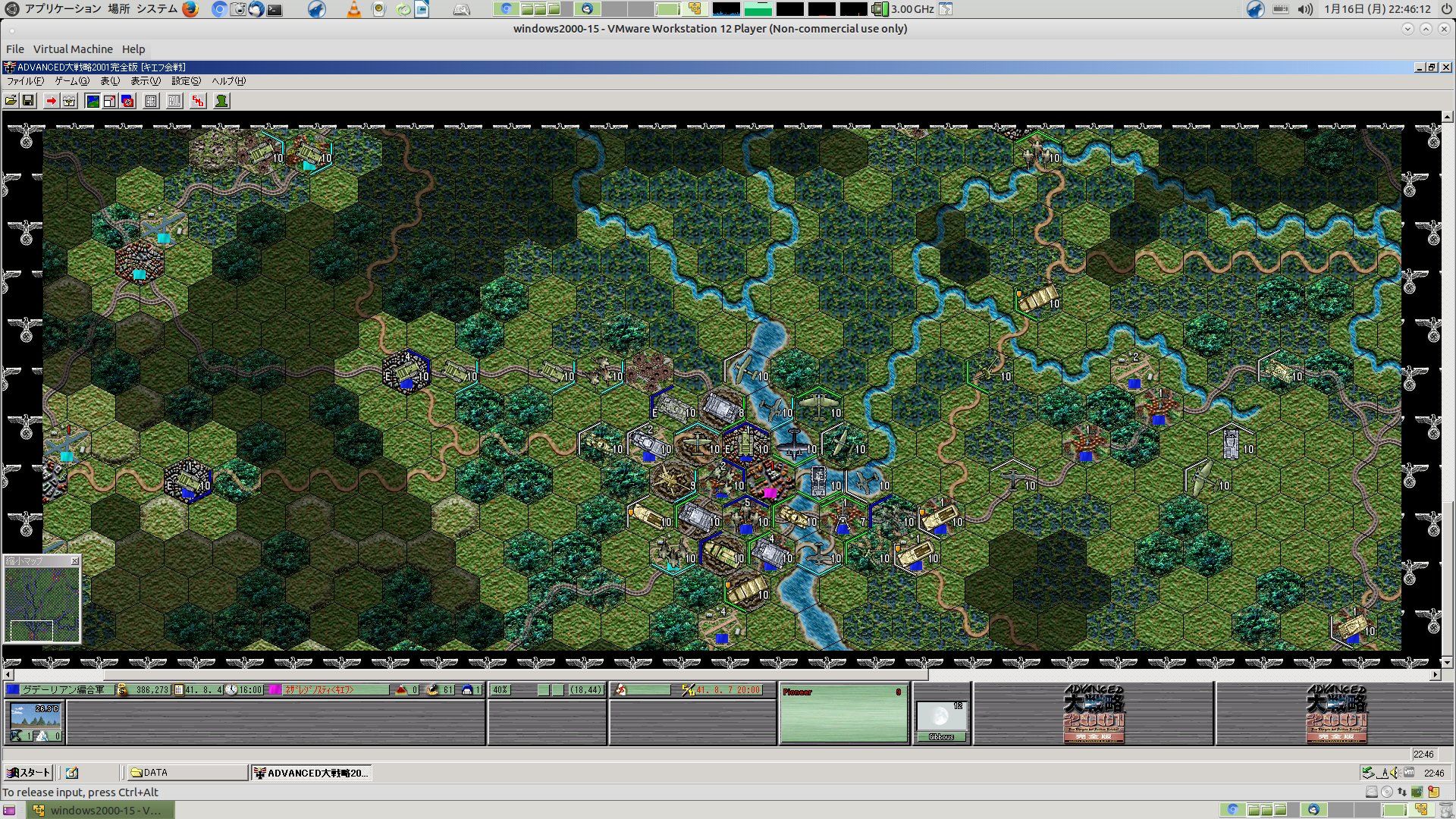
Task: Click the mini-map overview thumbnail
Action: tap(42, 605)
